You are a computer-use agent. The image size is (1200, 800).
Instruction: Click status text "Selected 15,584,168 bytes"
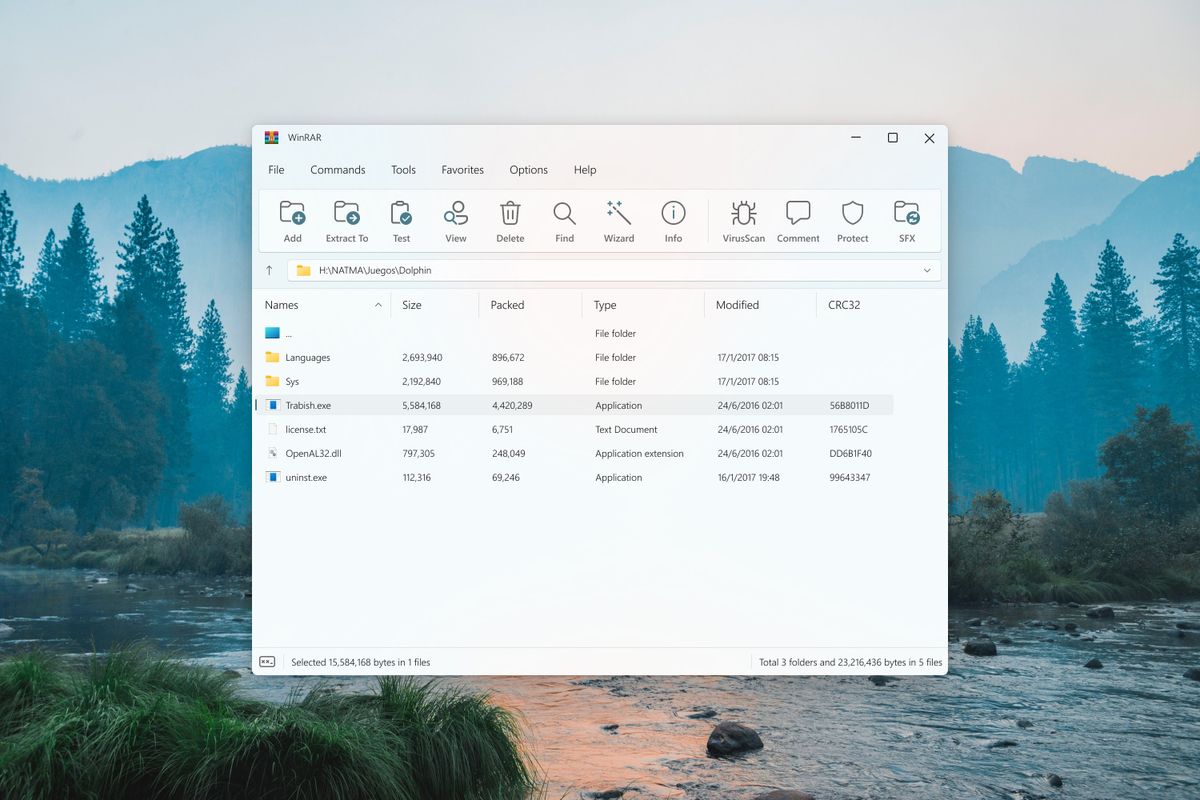(x=345, y=662)
